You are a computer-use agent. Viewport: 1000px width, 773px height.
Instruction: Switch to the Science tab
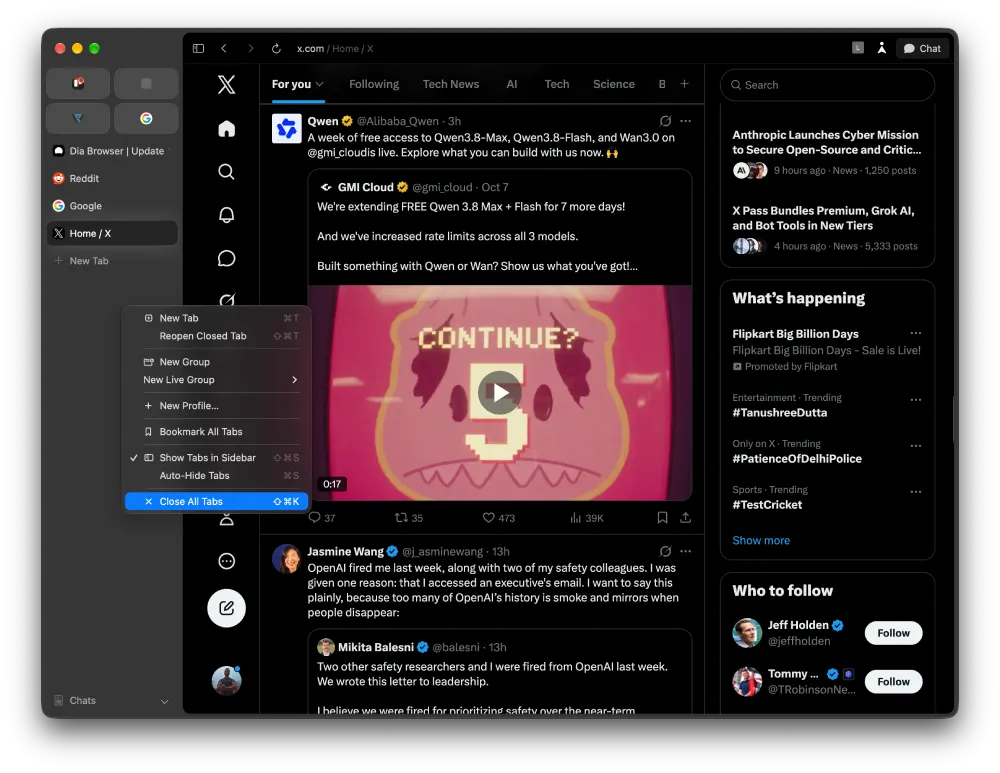pos(614,84)
